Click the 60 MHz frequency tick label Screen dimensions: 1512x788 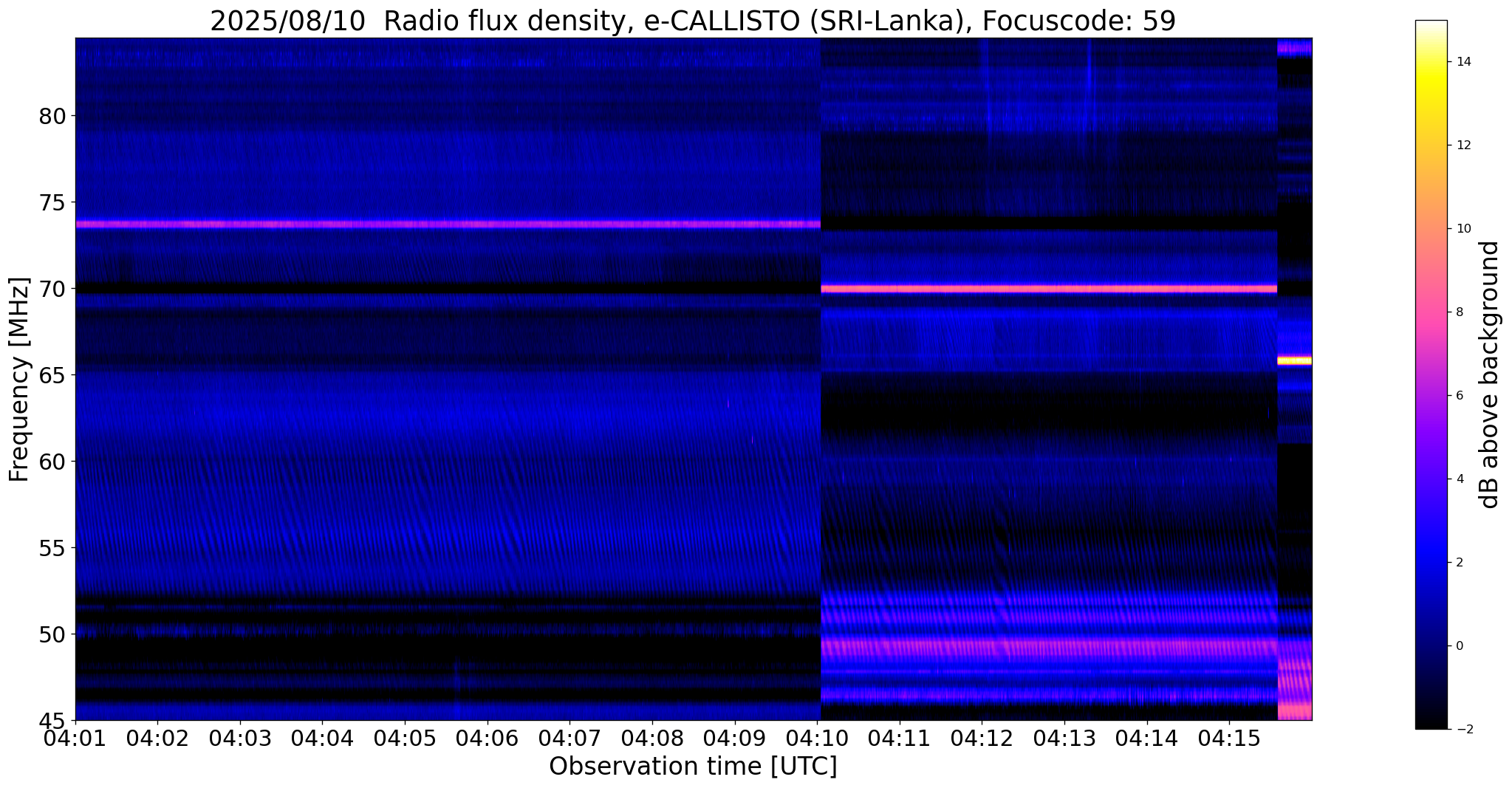click(x=52, y=462)
